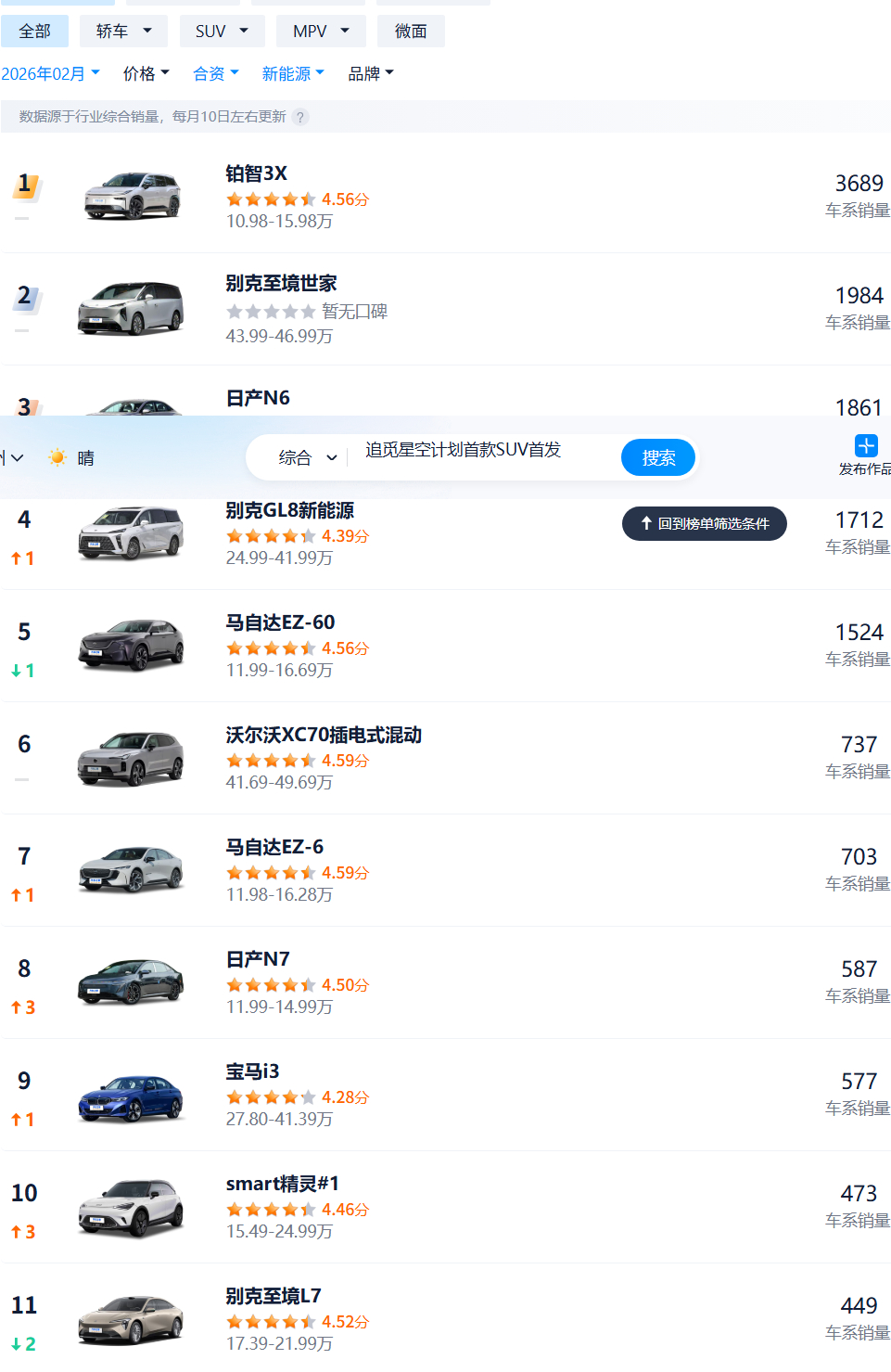Image resolution: width=891 pixels, height=1372 pixels.
Task: Click the 4.28分 rating of 宝马i3
Action: 345,1097
